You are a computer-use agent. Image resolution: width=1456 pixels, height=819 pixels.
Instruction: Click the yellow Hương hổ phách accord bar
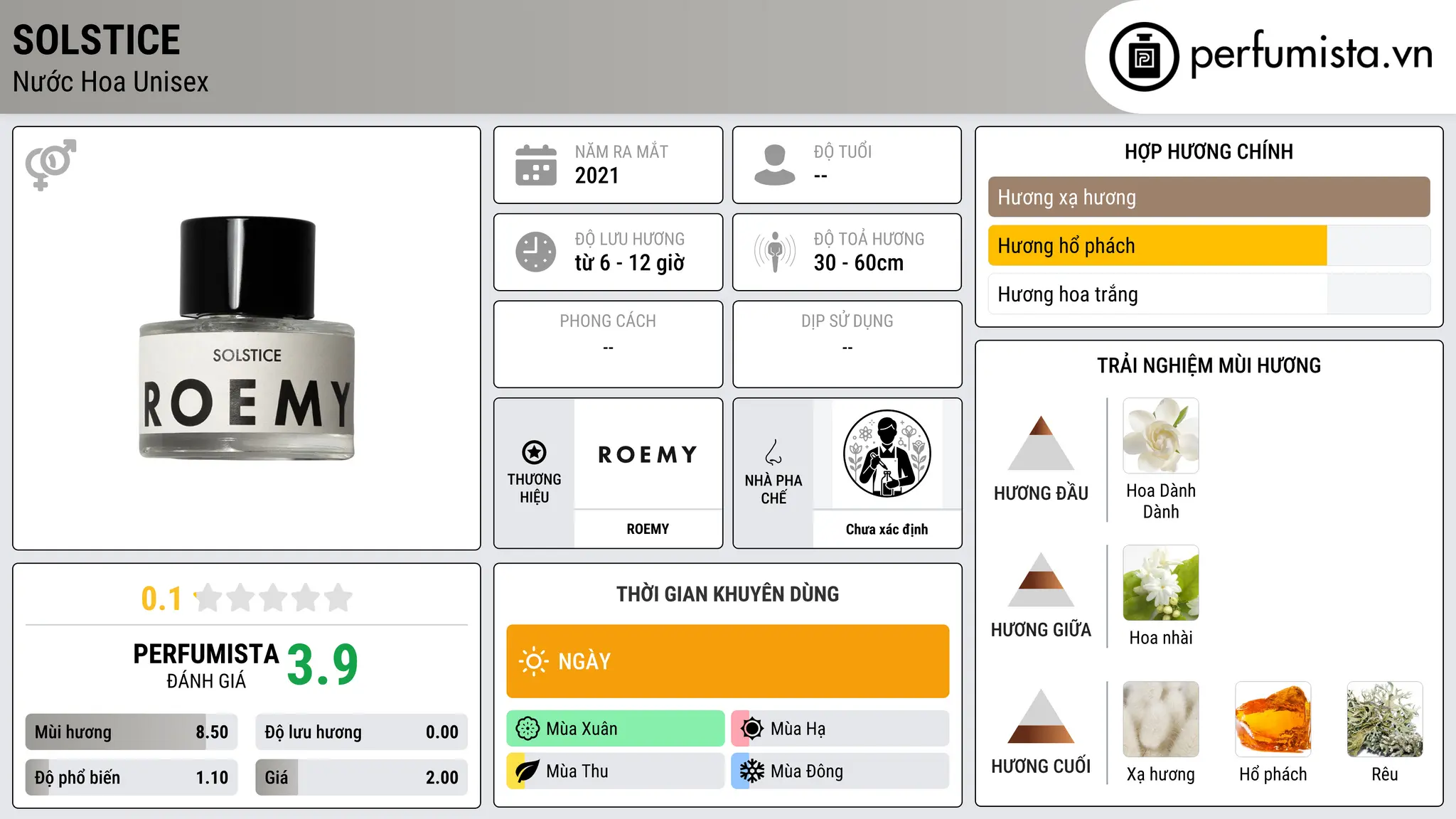[x=1209, y=245]
